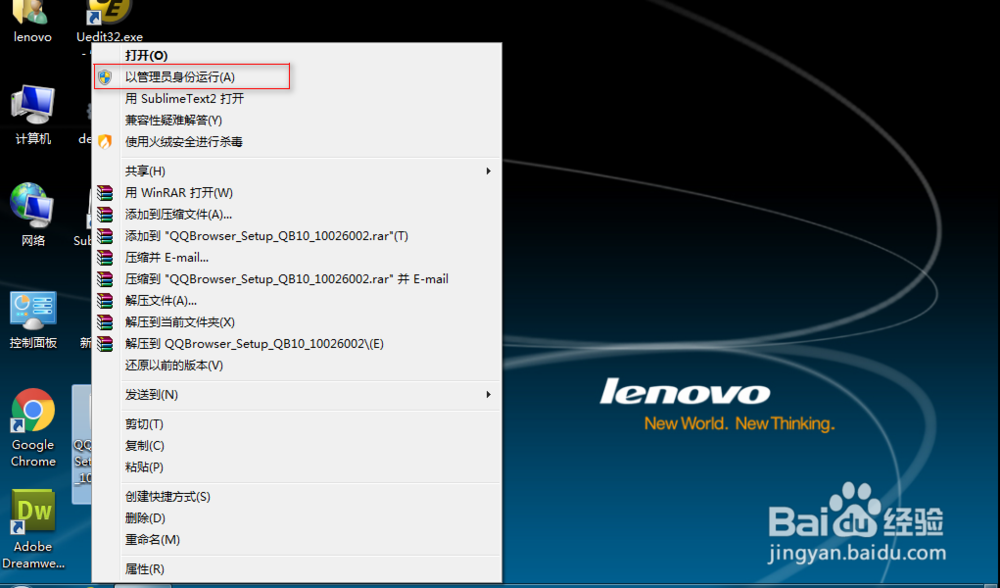The width and height of the screenshot is (1000, 588).
Task: Click the WinRAR icon next to 压缩并 E-mail...
Action: (105, 258)
